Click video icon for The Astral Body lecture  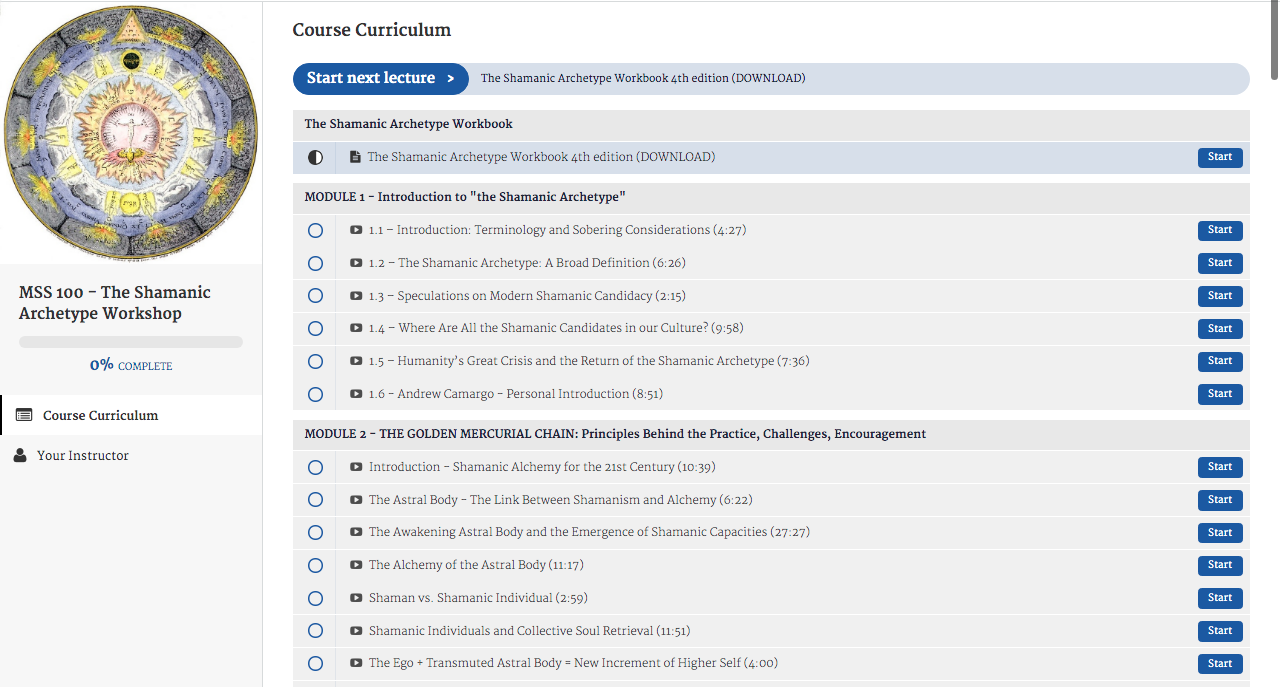[x=356, y=500]
